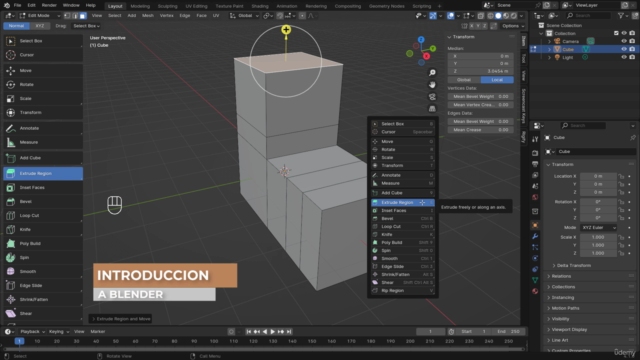Expand the Collections panel in properties

pyautogui.click(x=563, y=287)
